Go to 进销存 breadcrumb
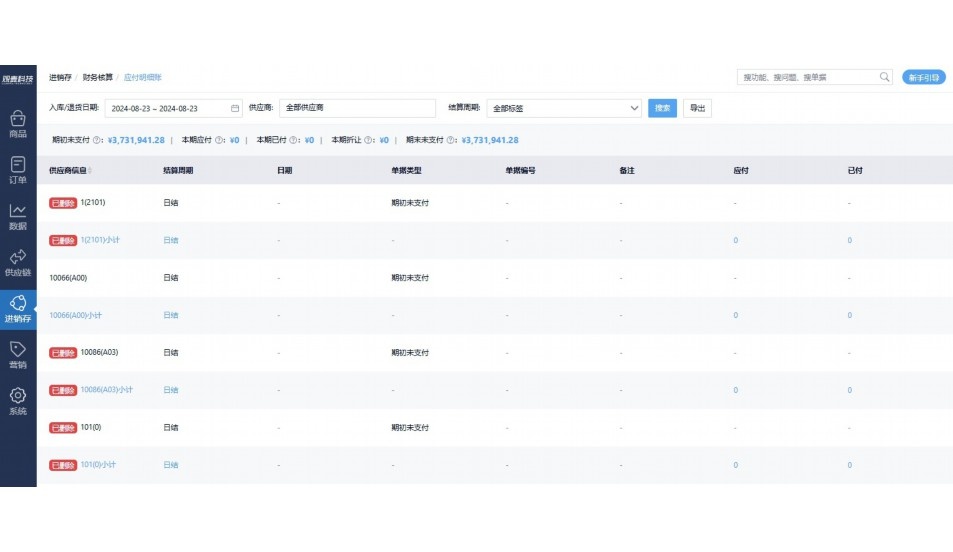Viewport: 953px width, 552px height. [60, 77]
